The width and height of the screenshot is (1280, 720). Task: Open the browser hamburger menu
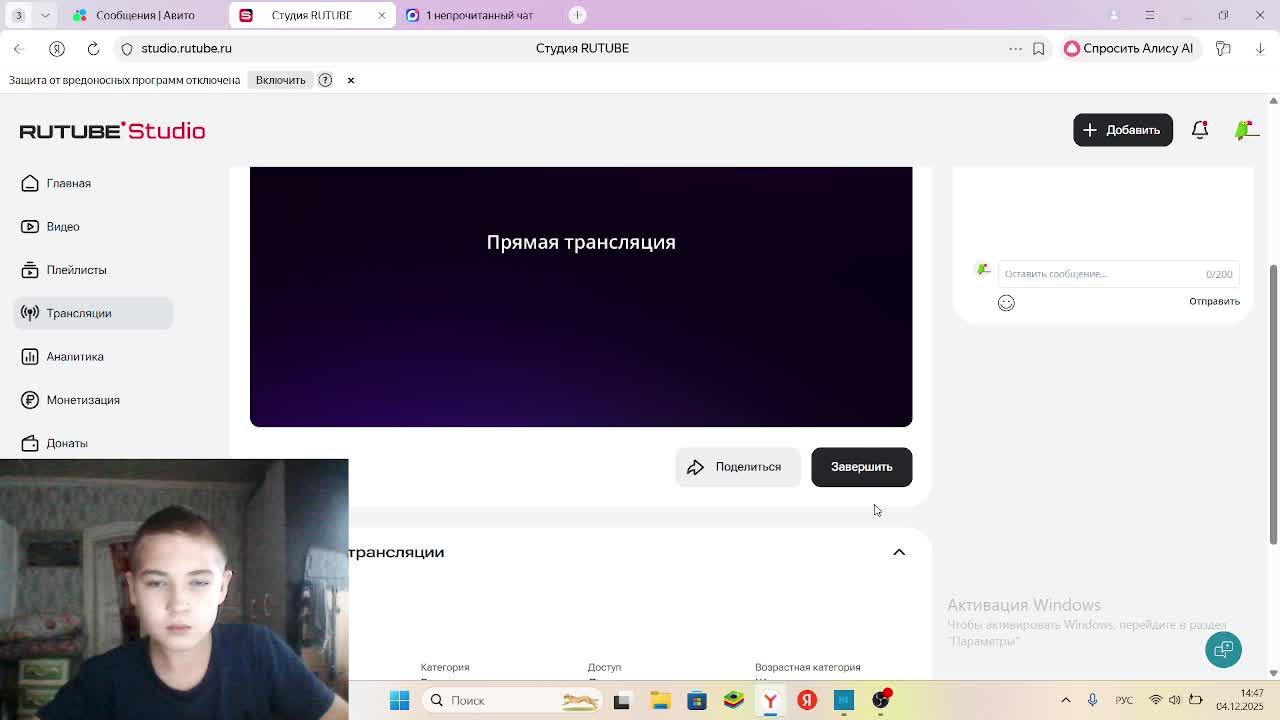(x=1149, y=15)
